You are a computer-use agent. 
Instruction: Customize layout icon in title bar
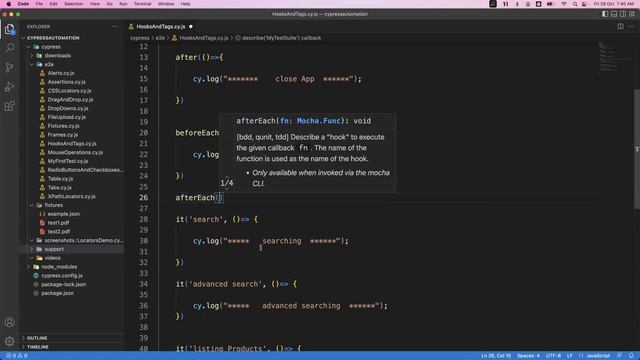[632, 14]
